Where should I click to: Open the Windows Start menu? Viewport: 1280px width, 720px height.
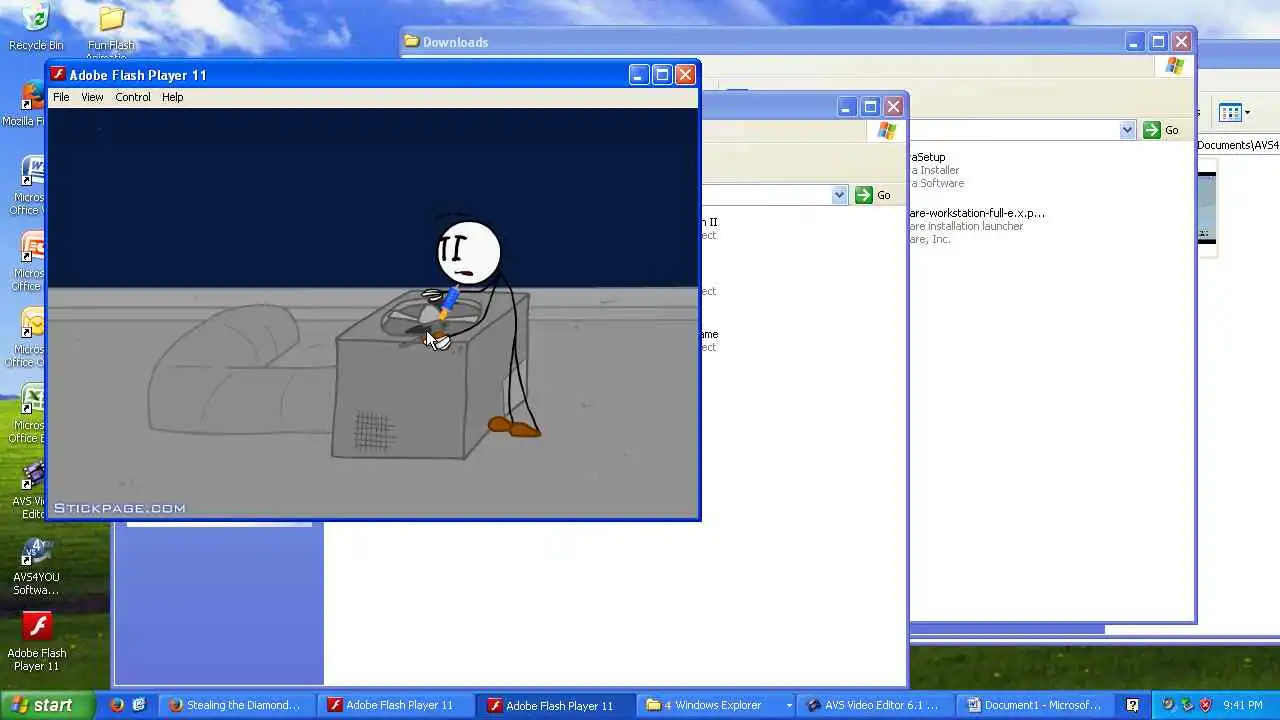(x=47, y=705)
